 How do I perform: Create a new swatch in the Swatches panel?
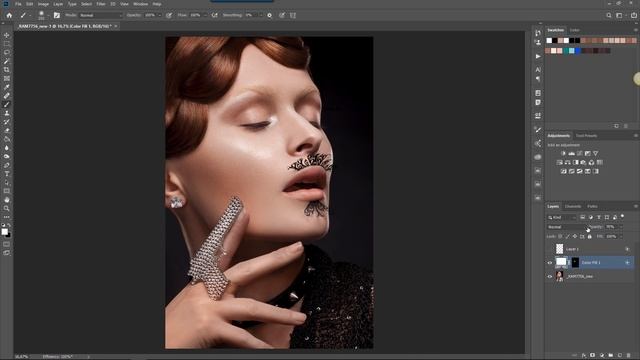tap(617, 126)
